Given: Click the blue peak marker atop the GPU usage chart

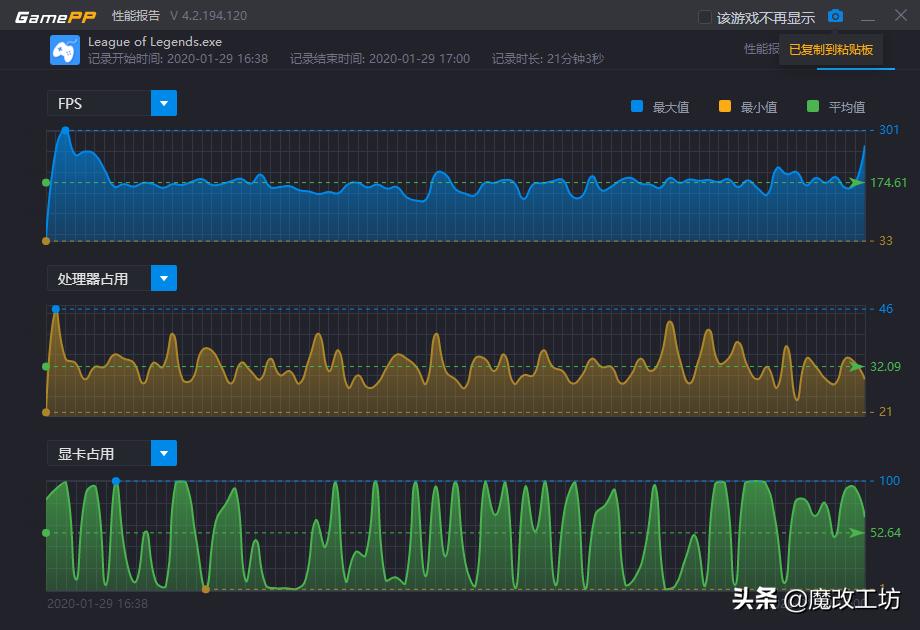Looking at the screenshot, I should [x=118, y=481].
